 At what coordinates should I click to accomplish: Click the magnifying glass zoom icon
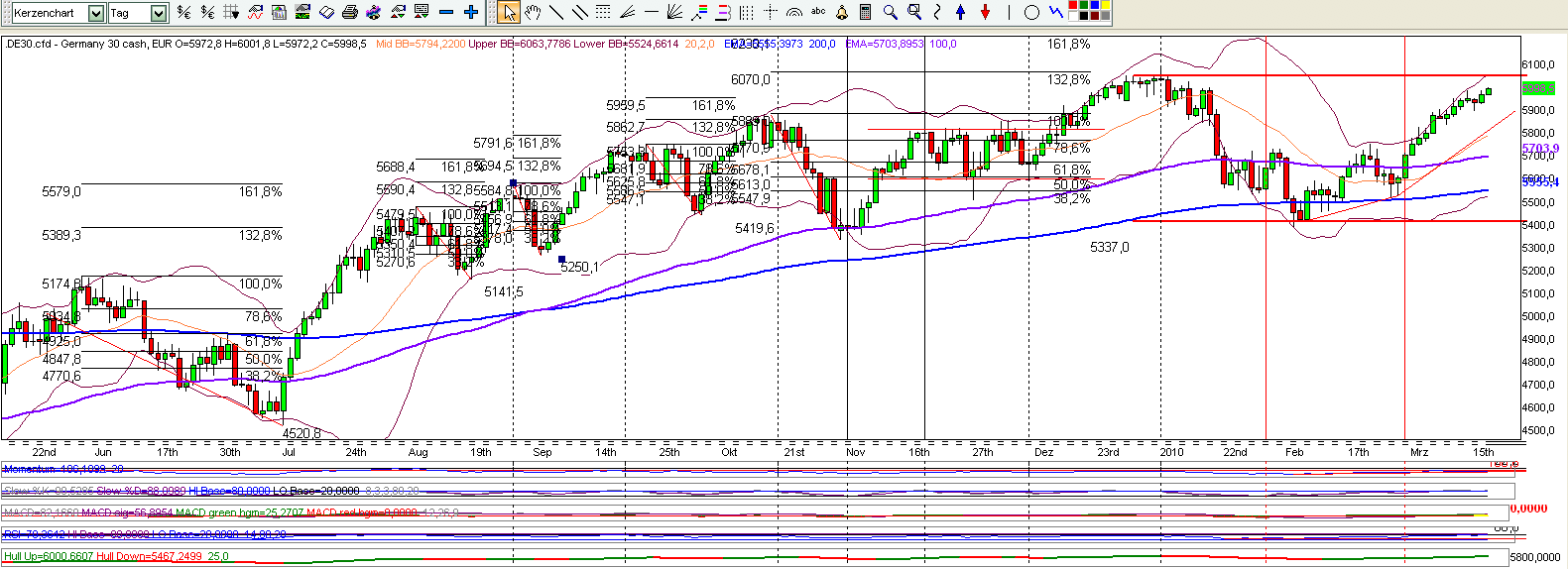[891, 13]
